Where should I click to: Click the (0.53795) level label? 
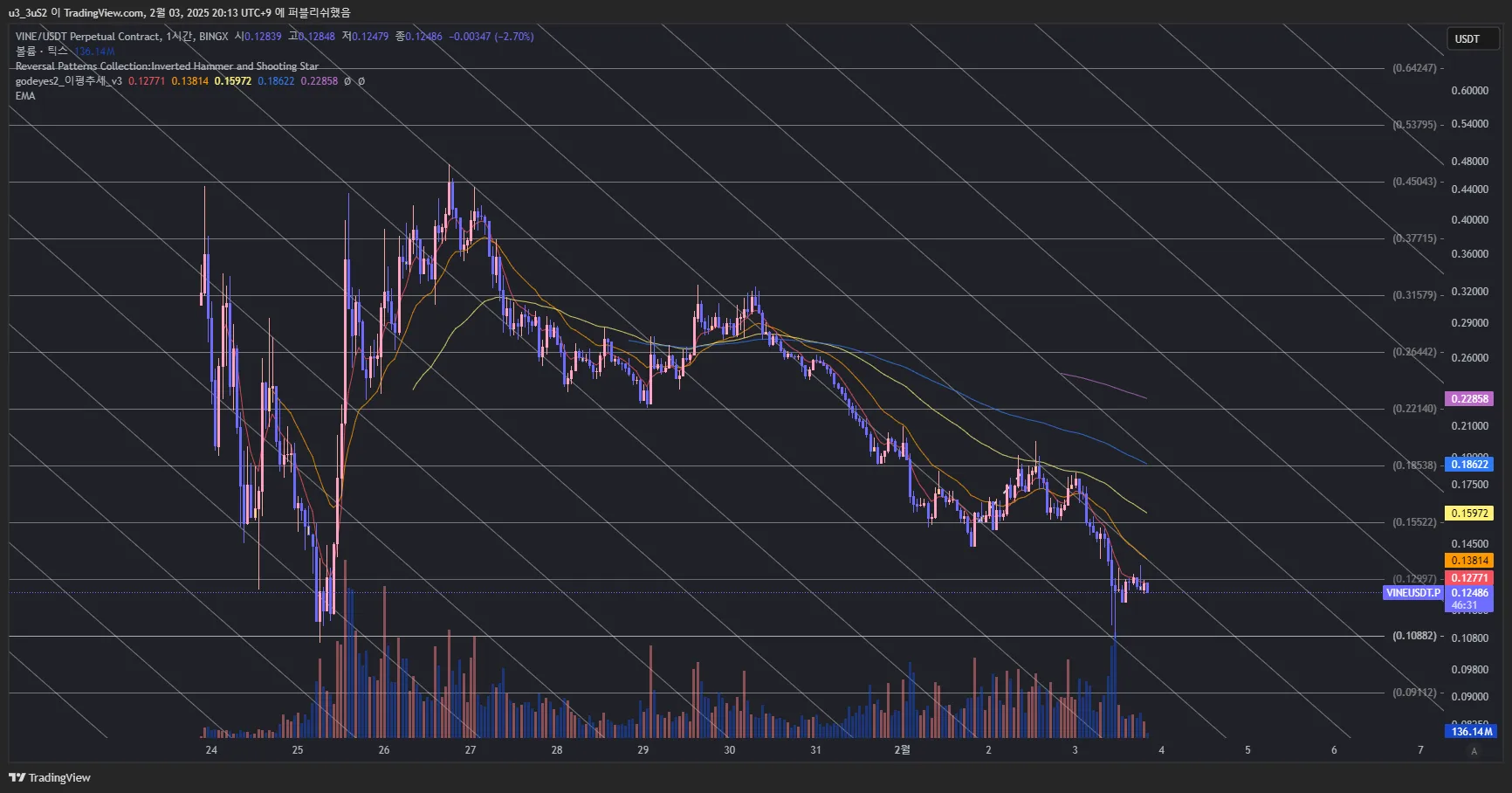(x=1414, y=125)
